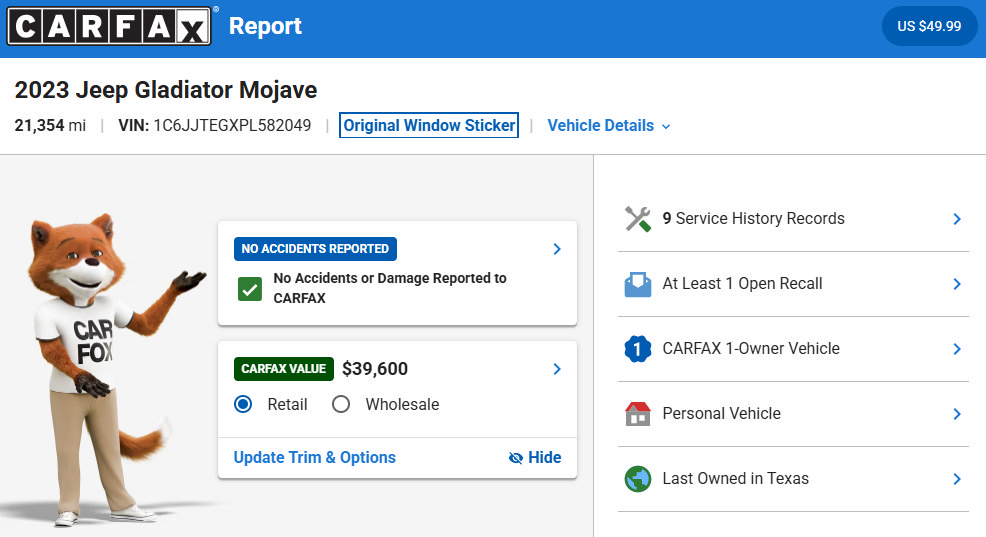Click the wrench Service History icon
Image resolution: width=986 pixels, height=537 pixels.
[638, 219]
